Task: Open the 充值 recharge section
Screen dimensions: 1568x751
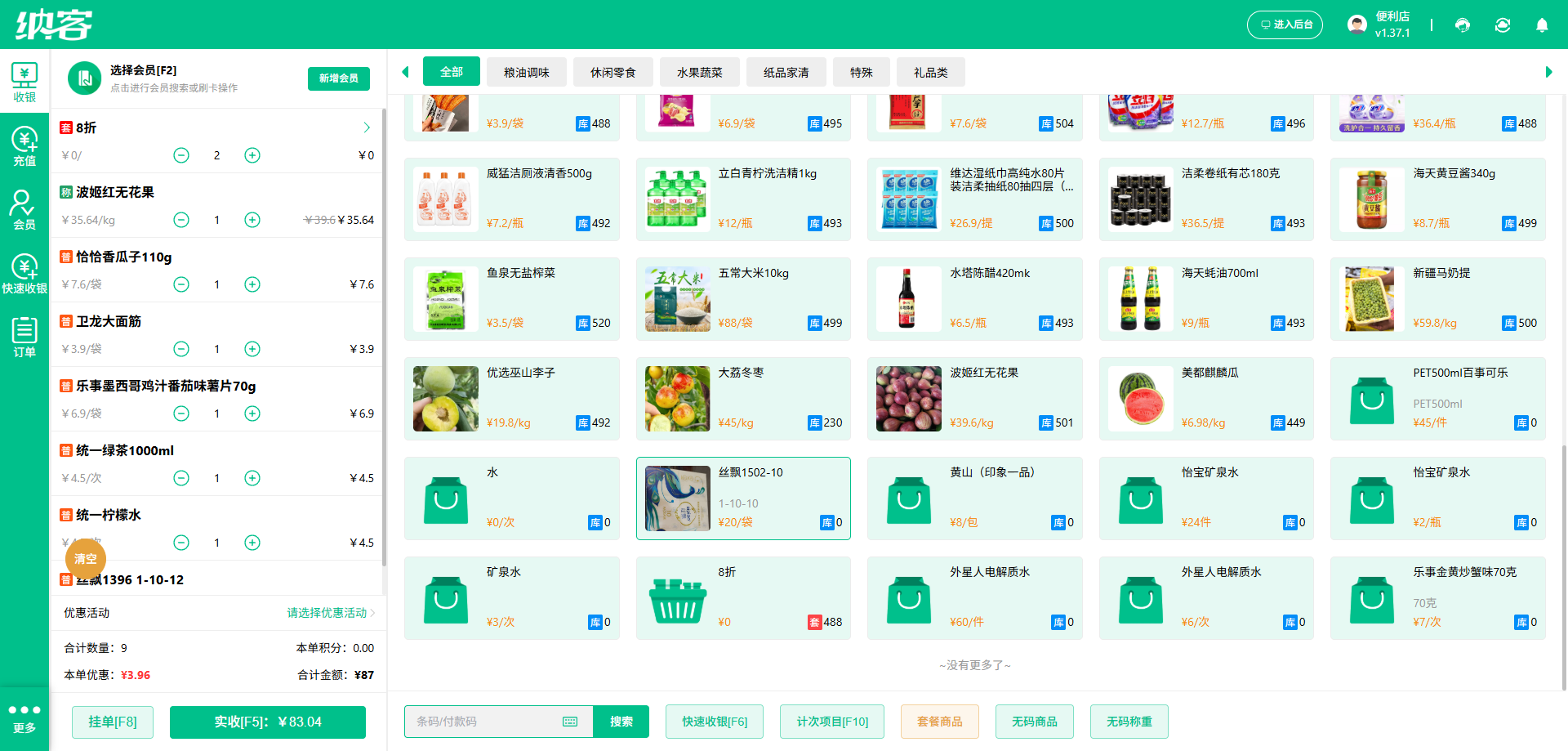Action: coord(24,146)
